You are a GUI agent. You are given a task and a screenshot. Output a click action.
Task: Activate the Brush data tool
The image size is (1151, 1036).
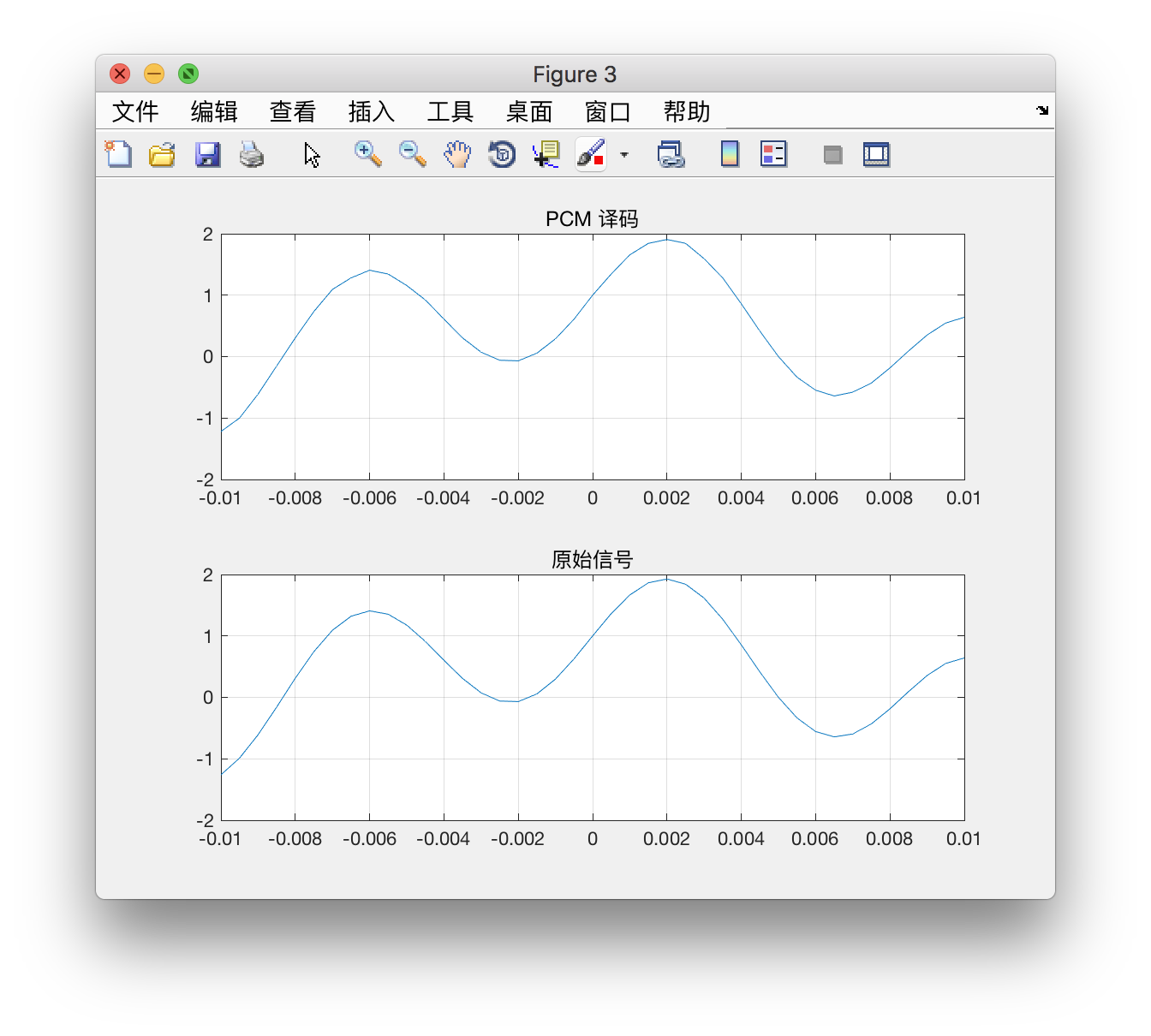pos(589,154)
